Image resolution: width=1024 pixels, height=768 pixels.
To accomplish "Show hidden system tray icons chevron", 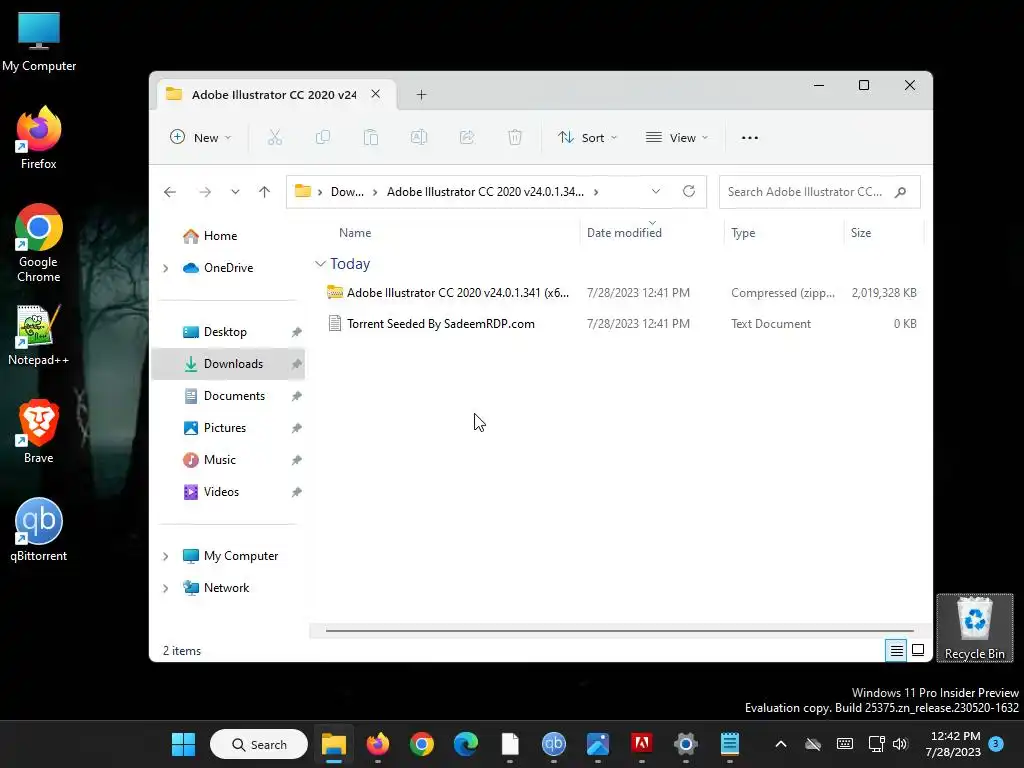I will pyautogui.click(x=780, y=744).
